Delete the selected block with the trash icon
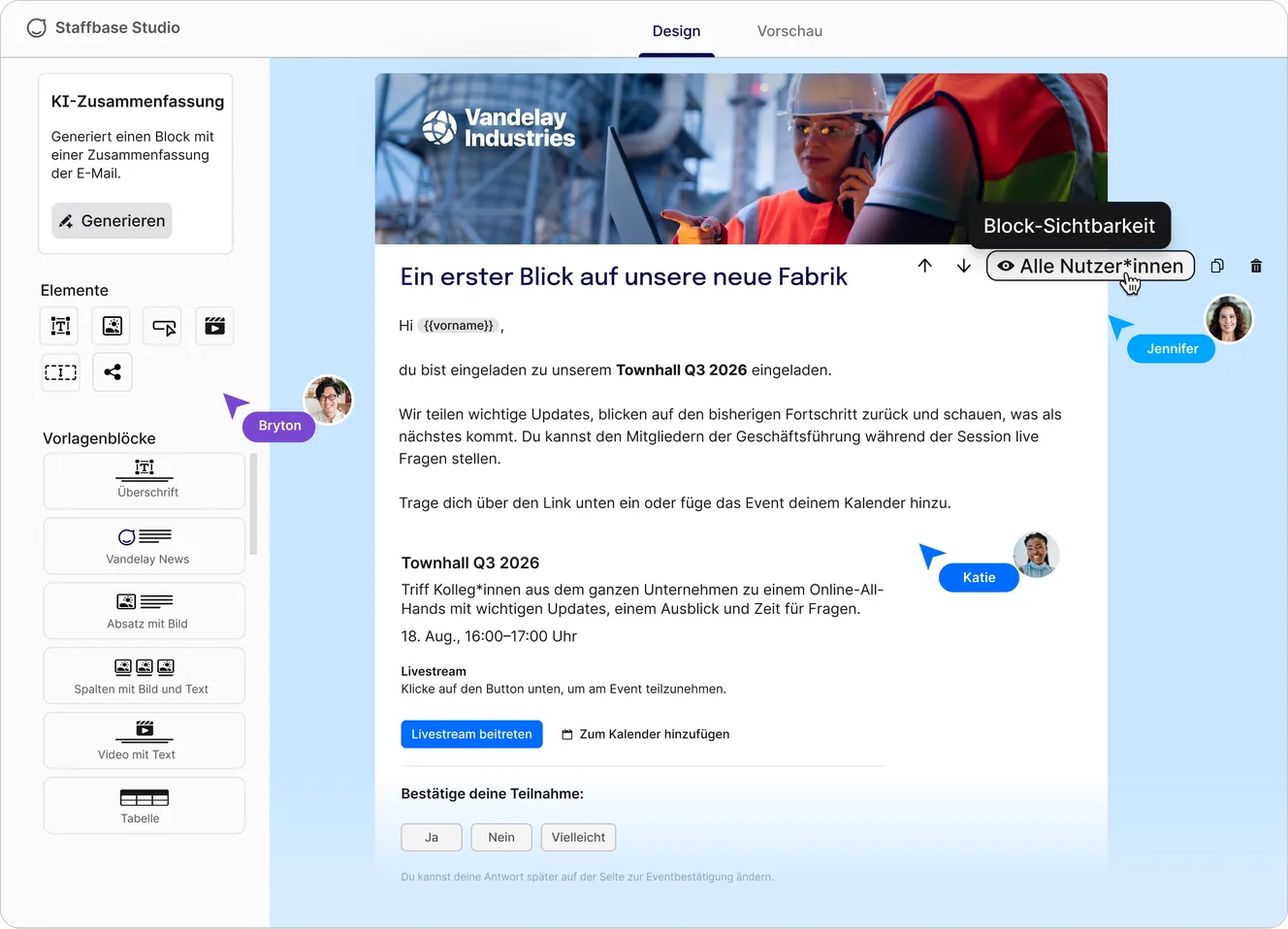1288x929 pixels. (1256, 266)
